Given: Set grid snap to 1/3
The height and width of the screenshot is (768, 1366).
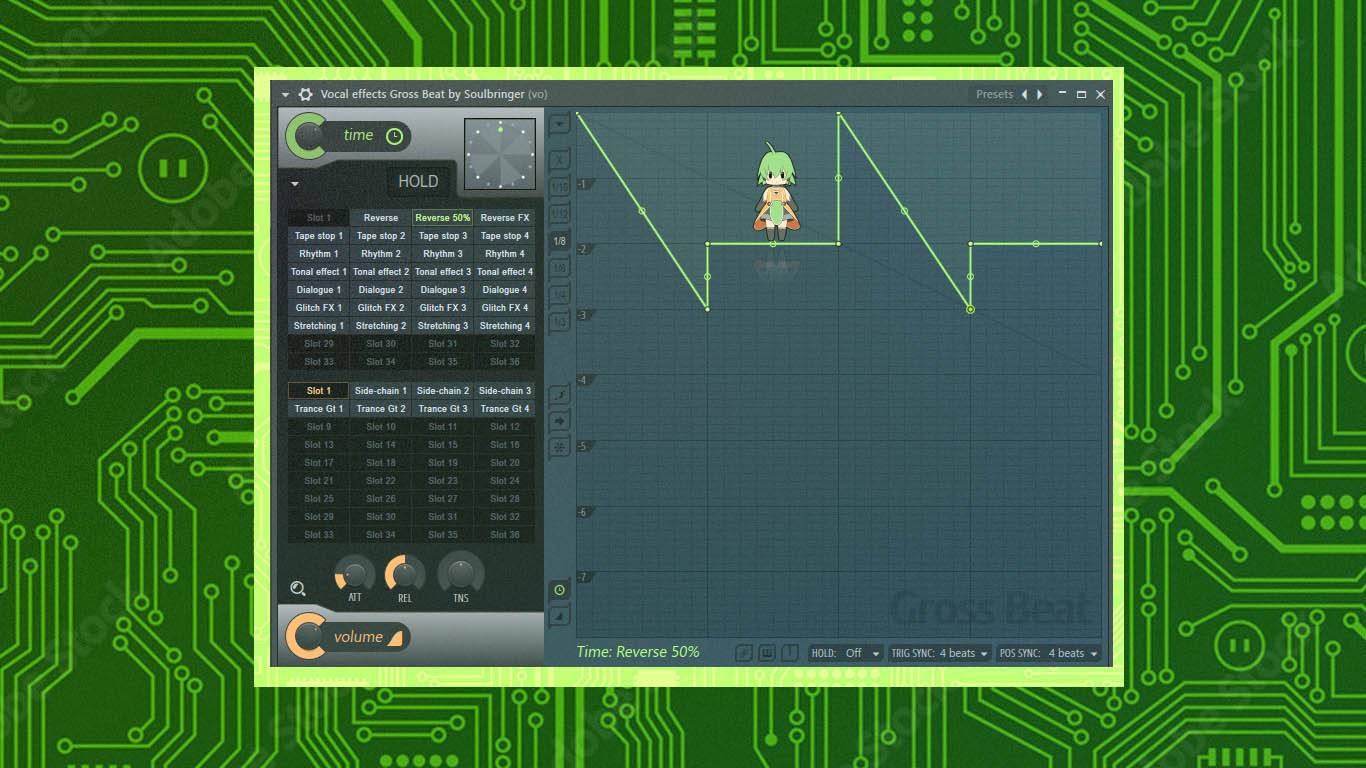Looking at the screenshot, I should pos(559,321).
